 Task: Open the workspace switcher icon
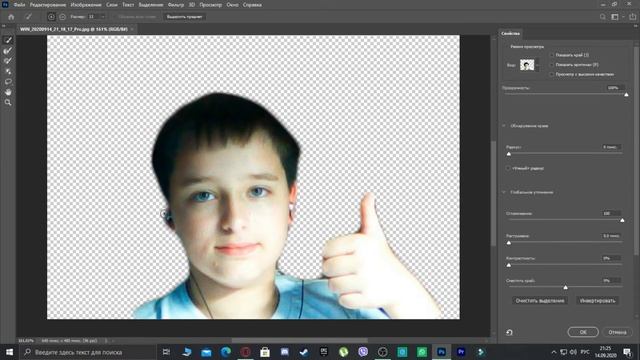coord(615,17)
